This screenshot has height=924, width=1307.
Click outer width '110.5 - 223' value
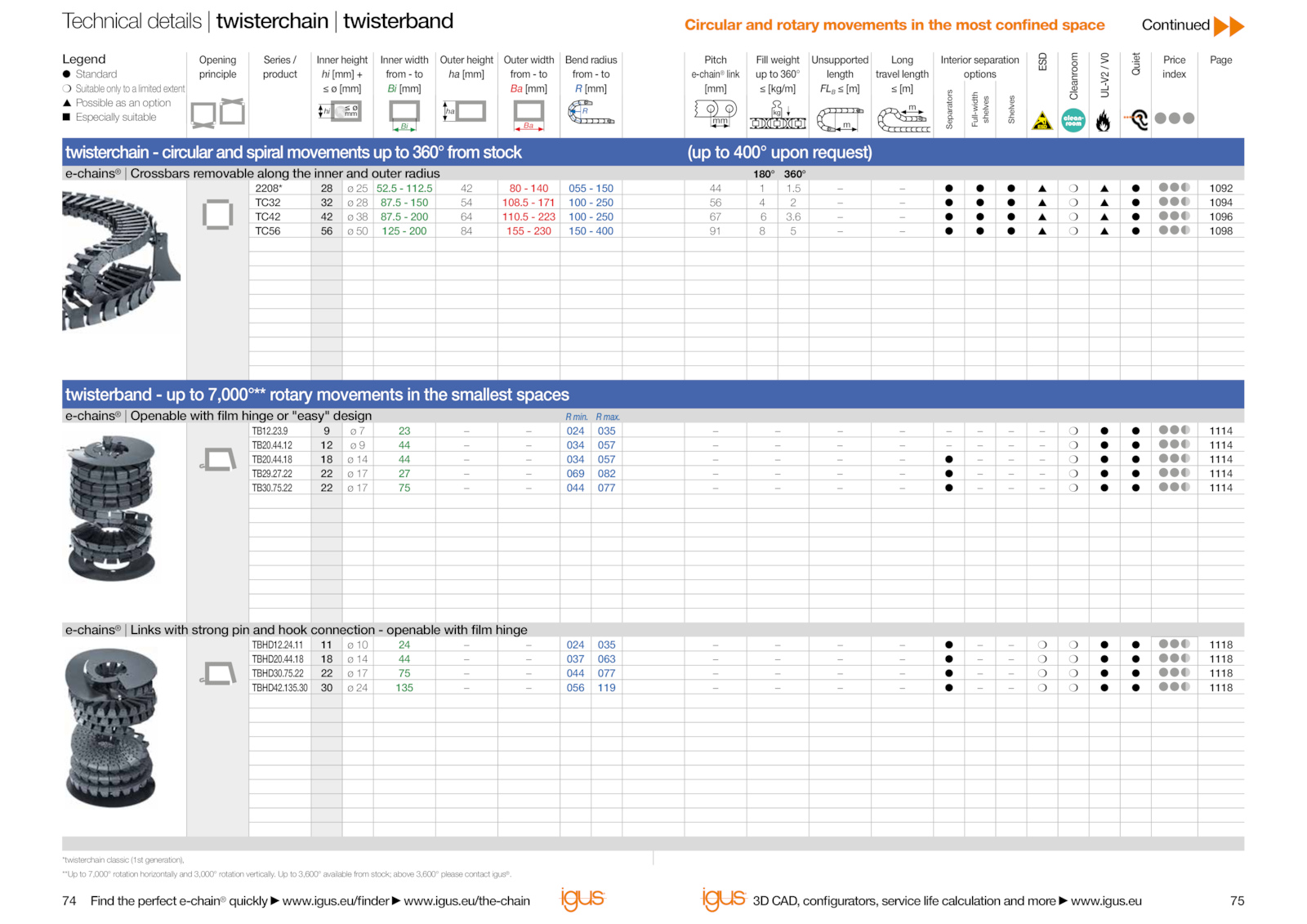click(x=529, y=217)
